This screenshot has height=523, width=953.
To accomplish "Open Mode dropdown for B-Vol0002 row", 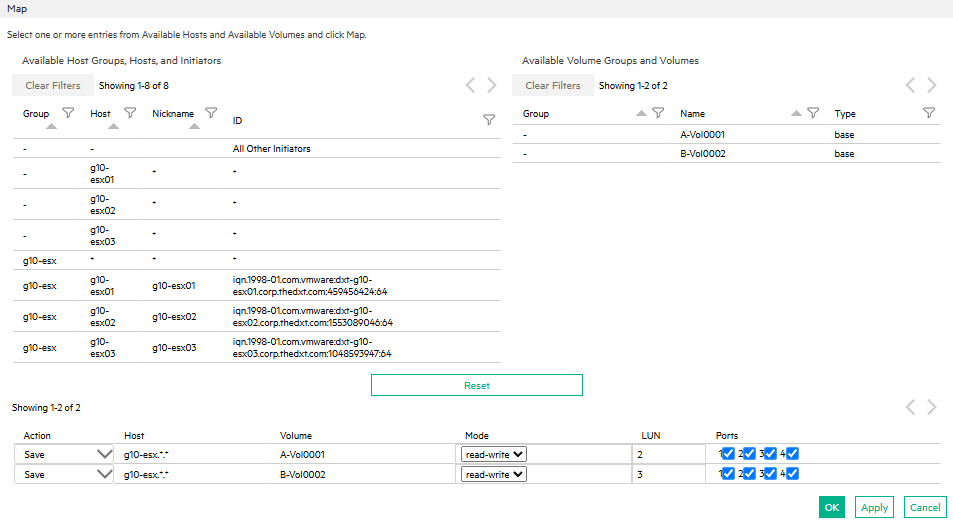I will point(494,474).
